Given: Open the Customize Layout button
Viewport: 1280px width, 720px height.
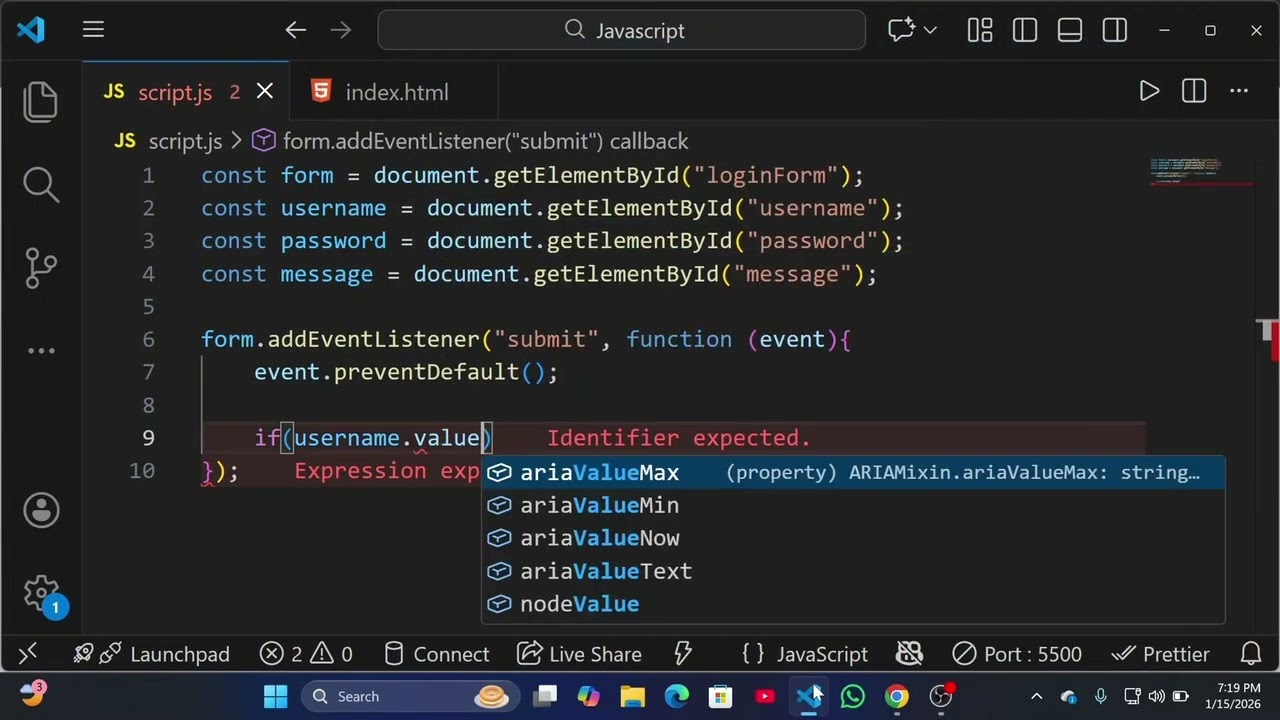Looking at the screenshot, I should point(979,30).
